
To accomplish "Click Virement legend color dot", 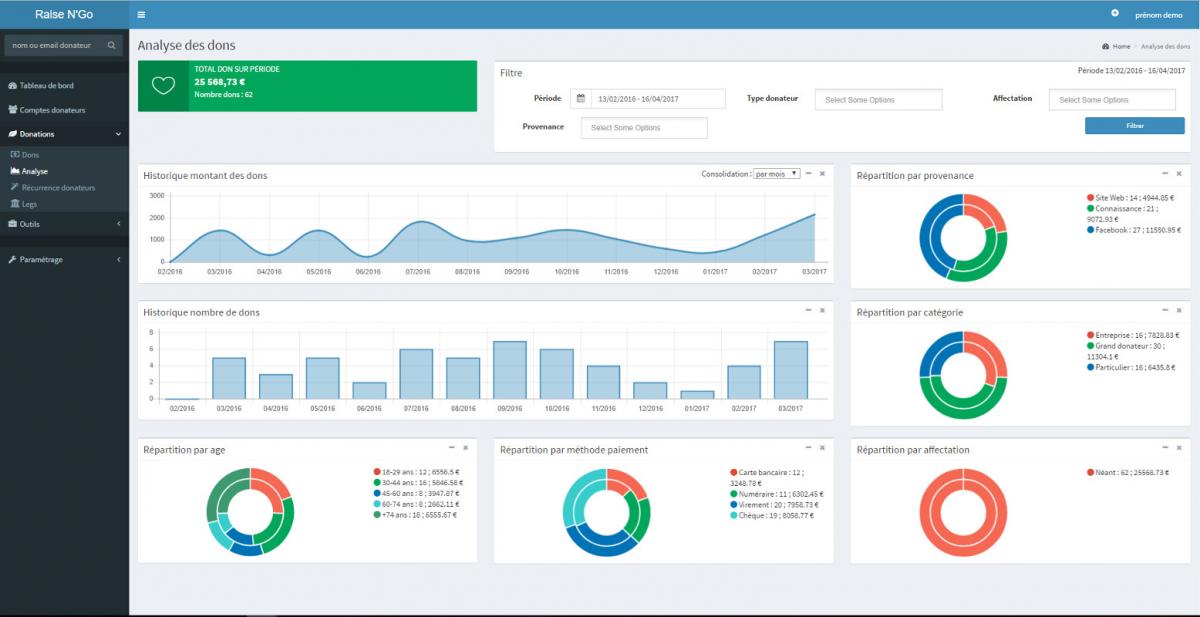I will pyautogui.click(x=734, y=505).
